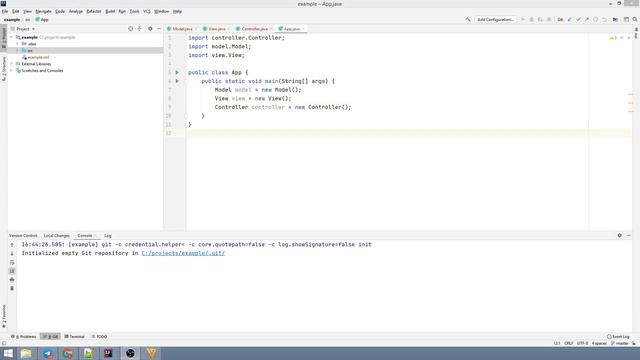This screenshot has width=640, height=360.
Task: Click the example breadcrumb in navigation bar
Action: 12,20
